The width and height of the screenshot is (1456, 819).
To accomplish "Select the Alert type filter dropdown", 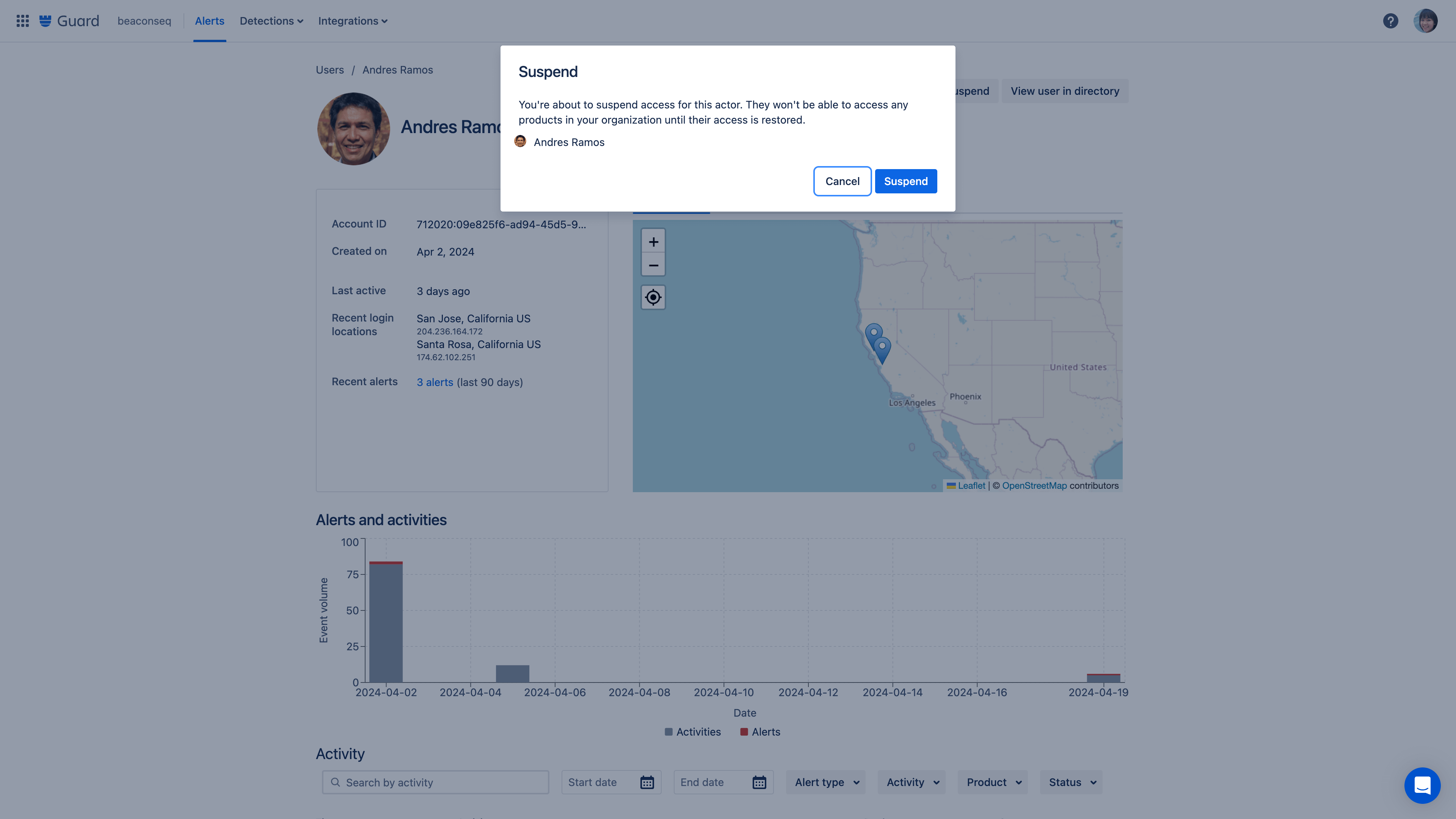I will [826, 782].
